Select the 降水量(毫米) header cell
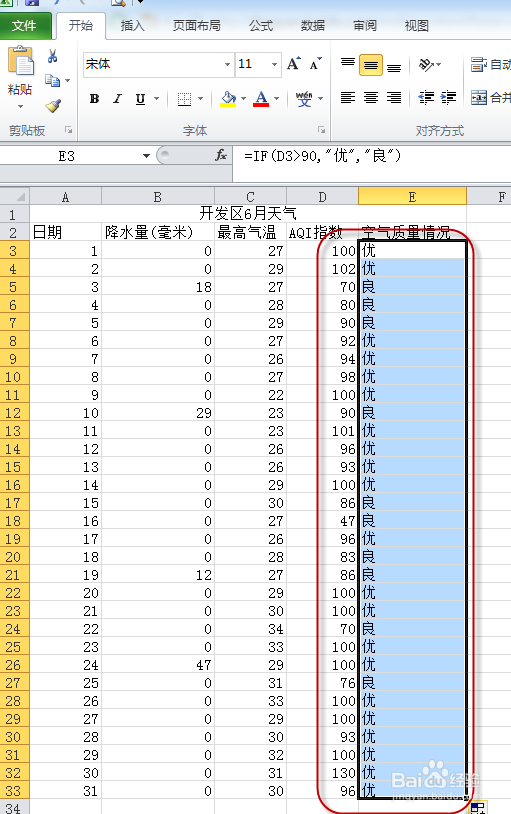Screen dimensions: 511x814 [157, 232]
